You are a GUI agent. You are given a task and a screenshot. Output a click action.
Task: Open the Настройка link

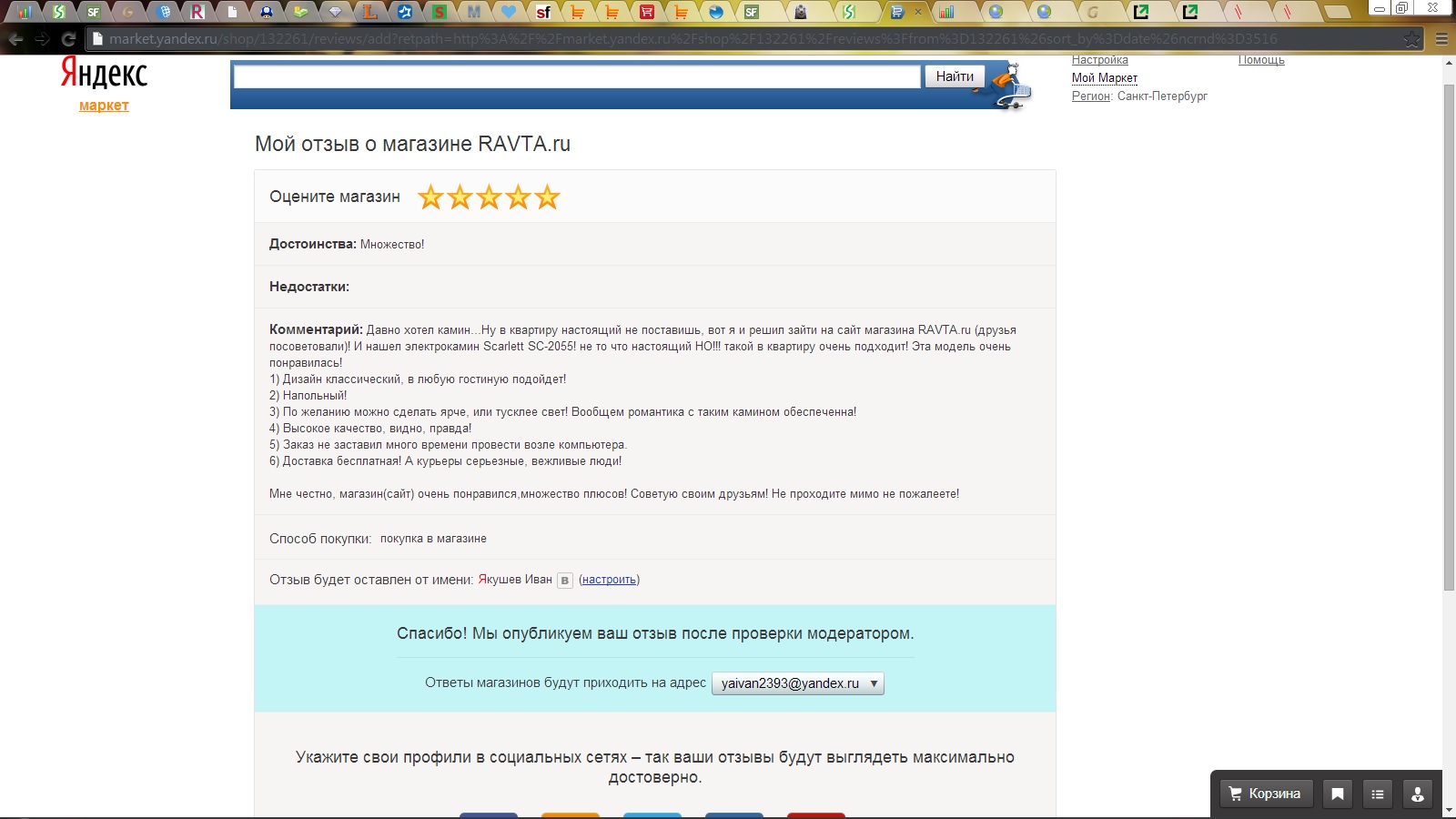(x=1099, y=60)
